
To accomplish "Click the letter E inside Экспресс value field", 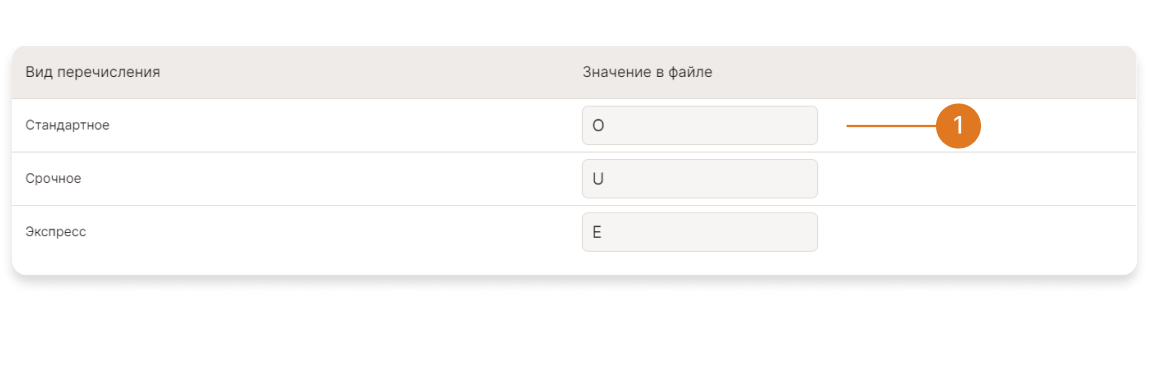I will (597, 232).
